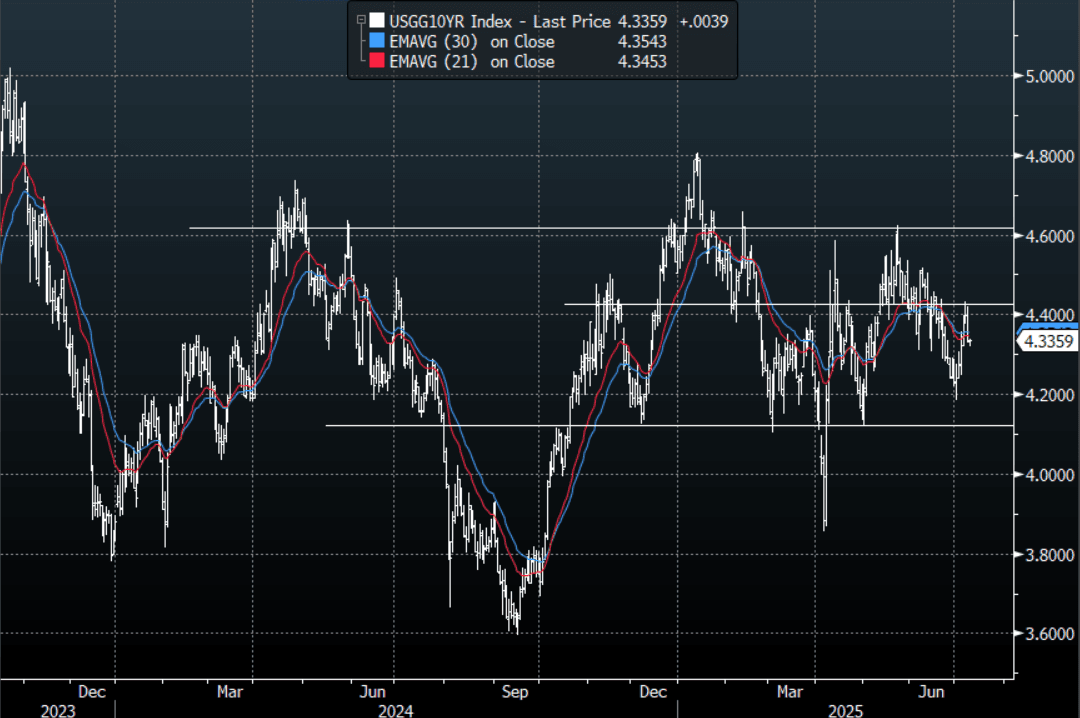Viewport: 1080px width, 718px height.
Task: Click the 4.8000 y-axis label
Action: (x=1048, y=156)
